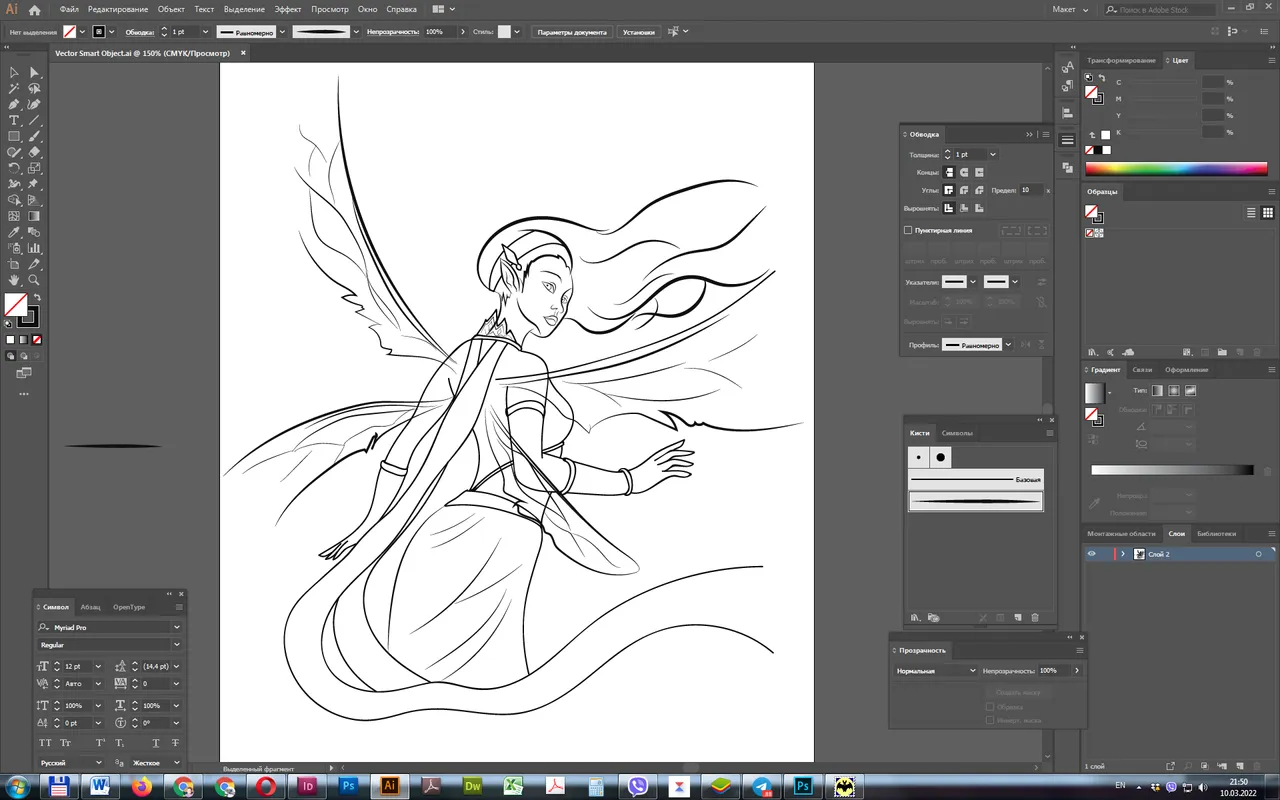Select the Rotate tool
This screenshot has height=800, width=1280.
pos(14,168)
